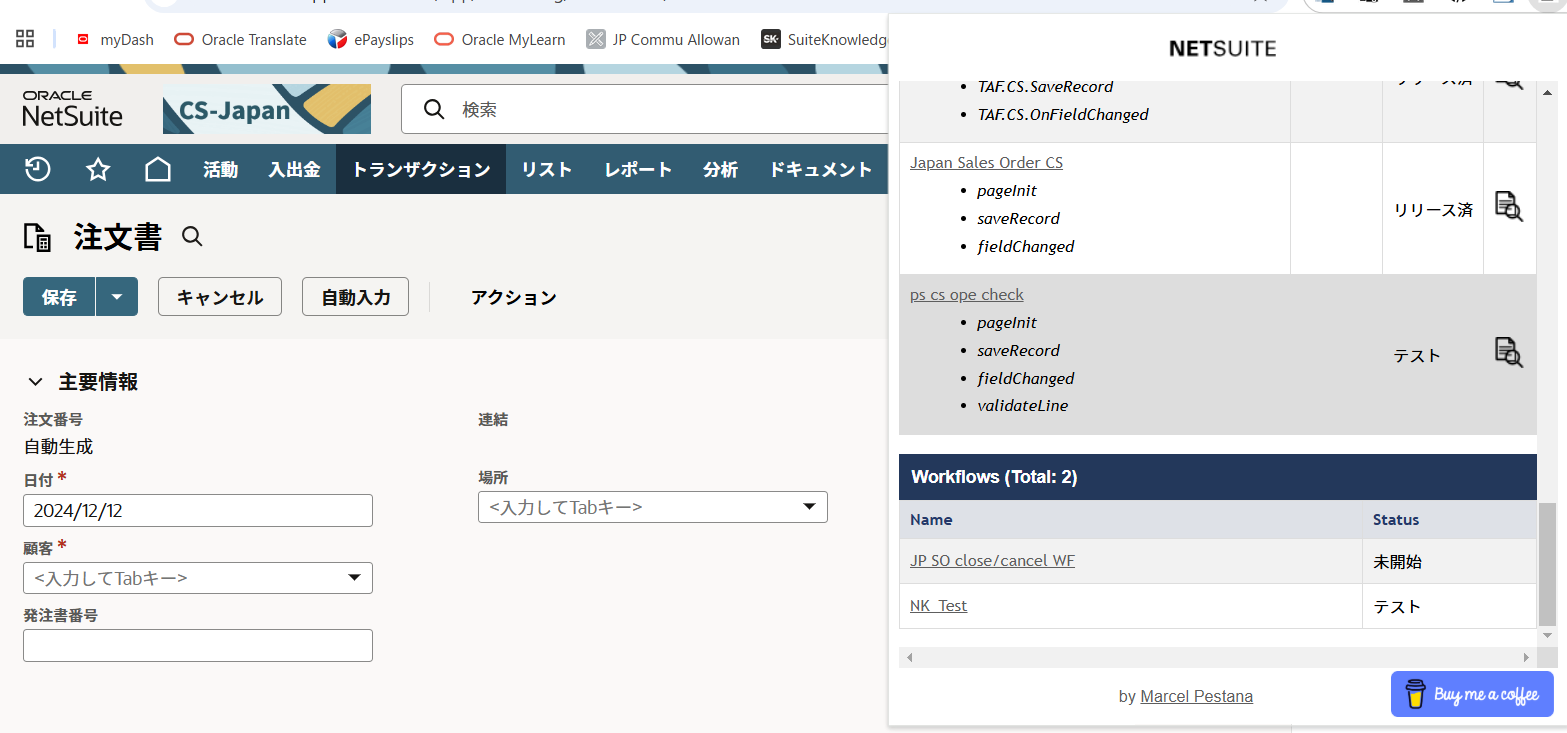Open the 入出金 menu
Image resolution: width=1567 pixels, height=733 pixels.
click(x=294, y=169)
